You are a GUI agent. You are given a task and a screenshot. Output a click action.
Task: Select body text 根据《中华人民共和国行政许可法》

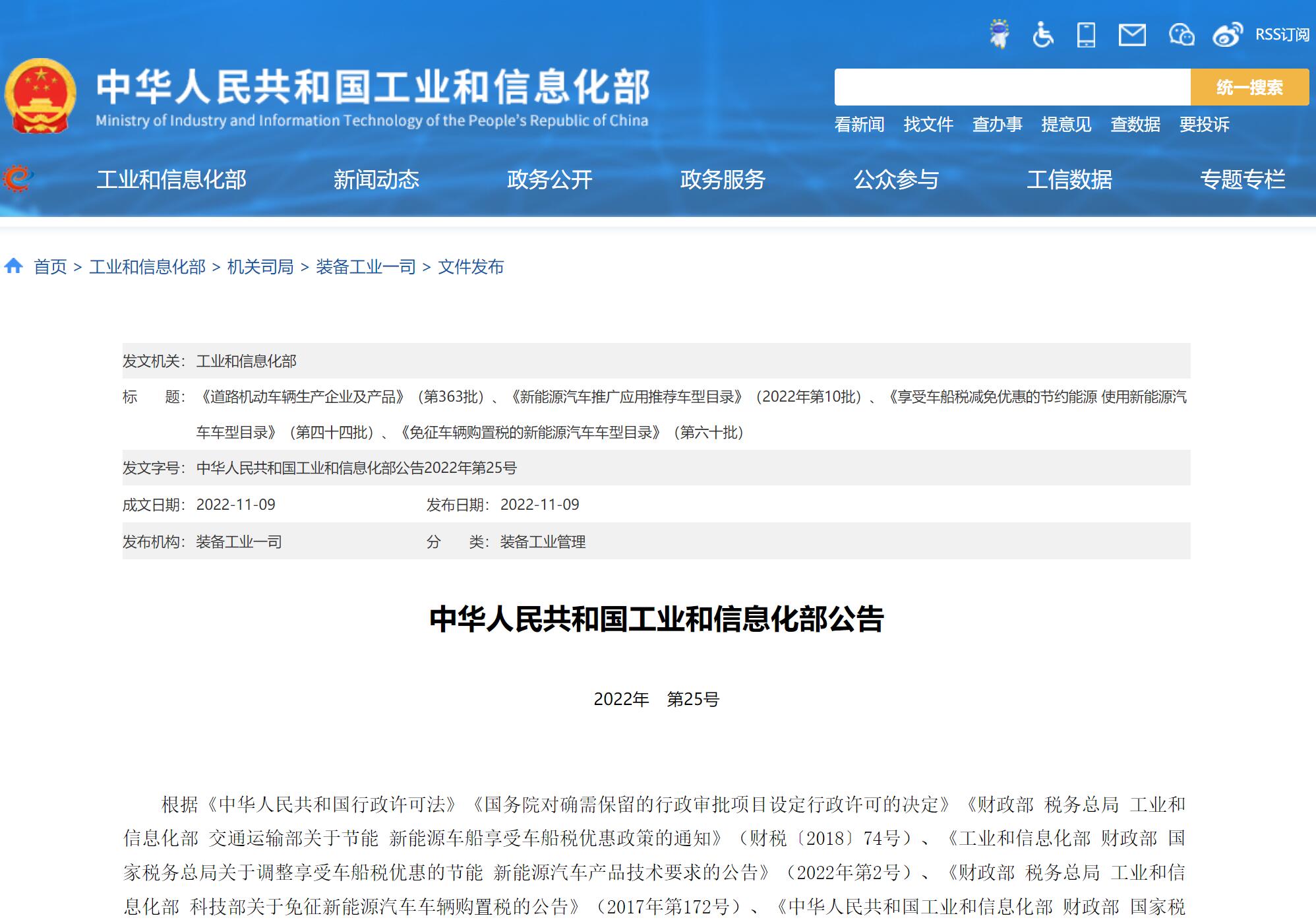[310, 805]
